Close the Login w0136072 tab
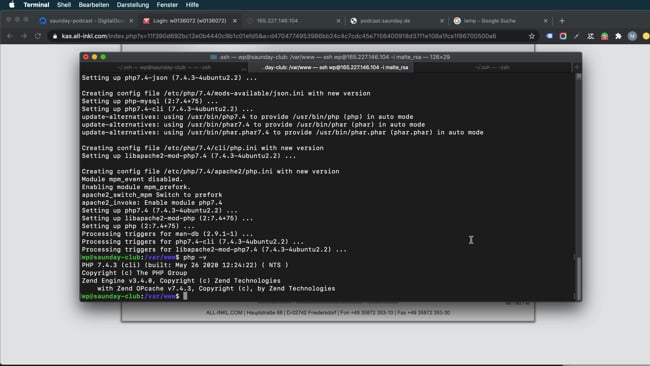Image resolution: width=650 pixels, height=366 pixels. click(235, 21)
